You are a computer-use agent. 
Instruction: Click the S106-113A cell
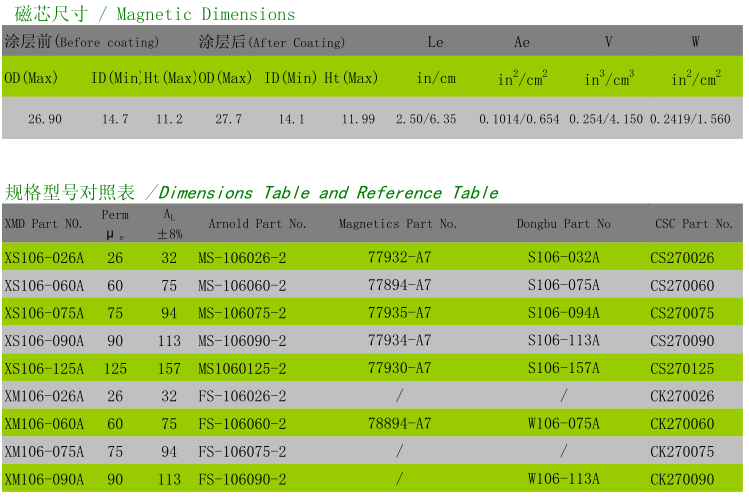(x=564, y=340)
